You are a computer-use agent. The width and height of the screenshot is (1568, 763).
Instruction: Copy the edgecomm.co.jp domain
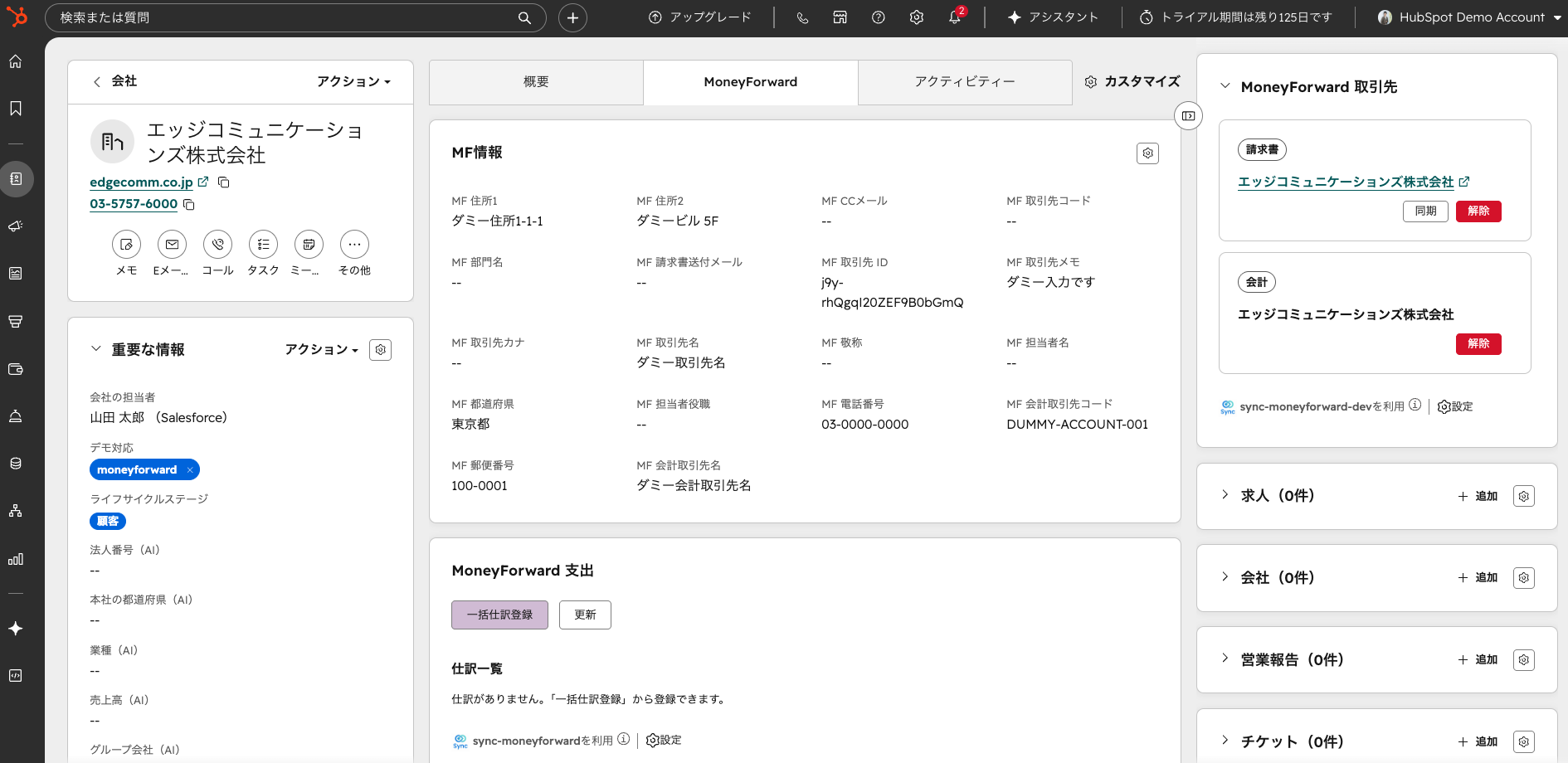coord(223,182)
